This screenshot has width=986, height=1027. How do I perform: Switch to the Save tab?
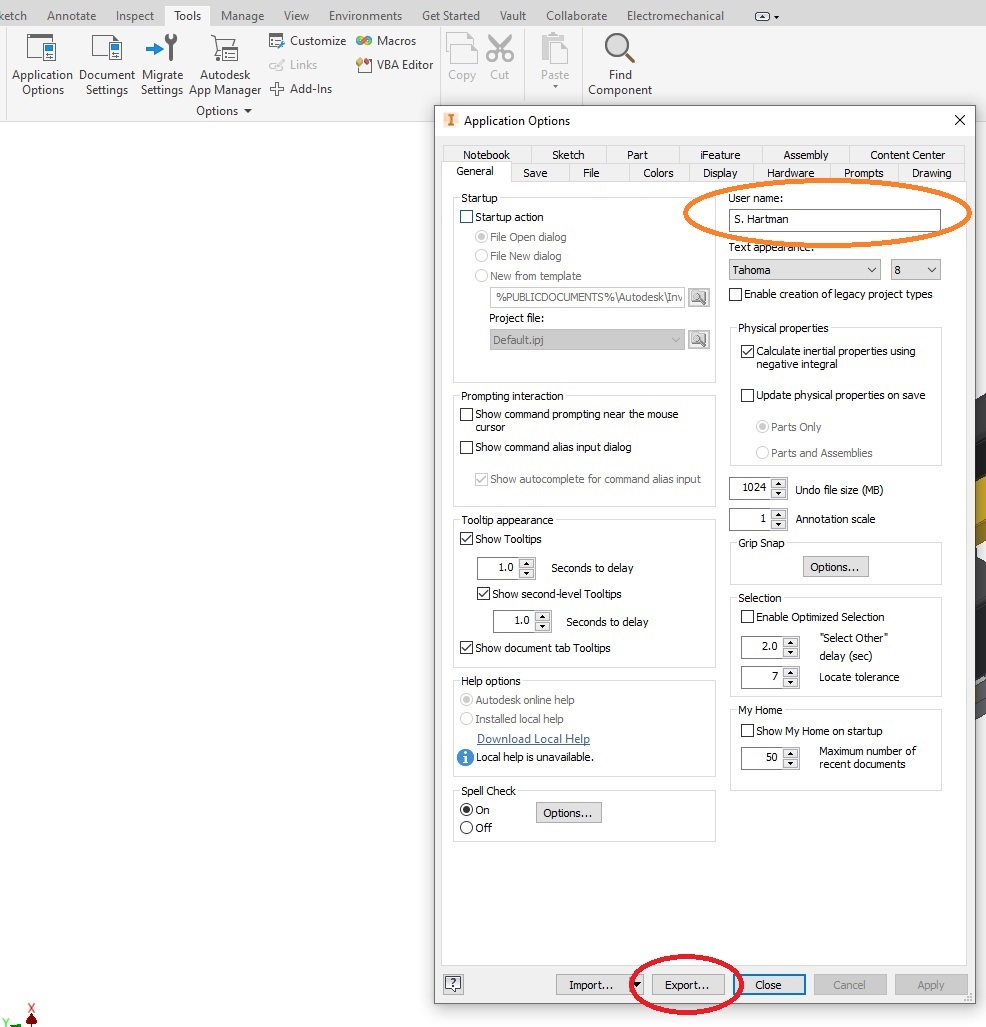pyautogui.click(x=535, y=173)
